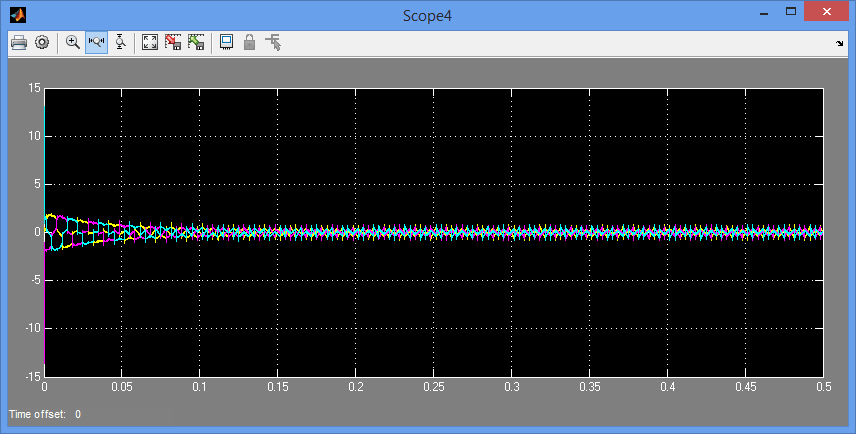Open the signal selector icon

click(273, 42)
